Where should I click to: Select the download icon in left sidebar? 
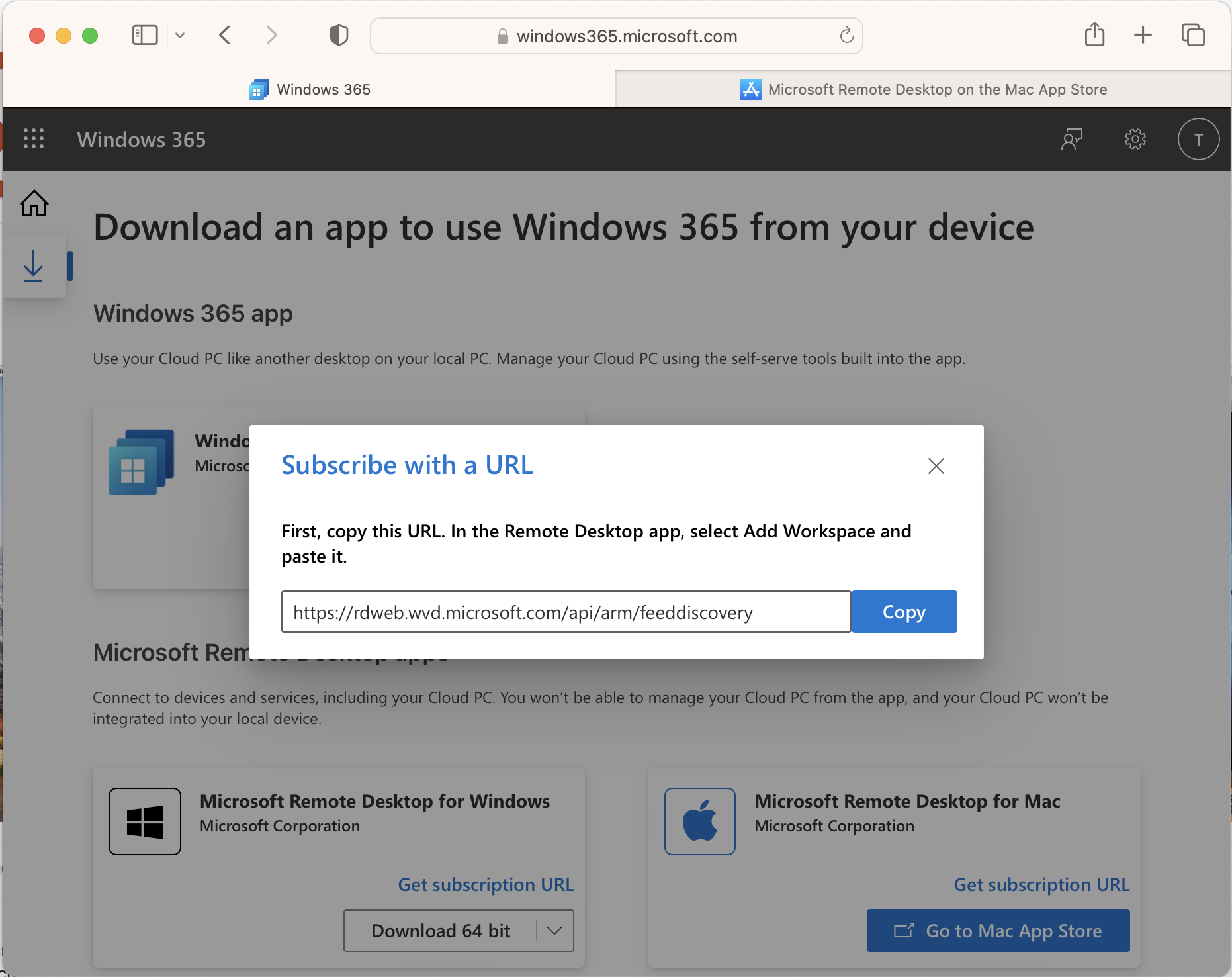tap(34, 266)
